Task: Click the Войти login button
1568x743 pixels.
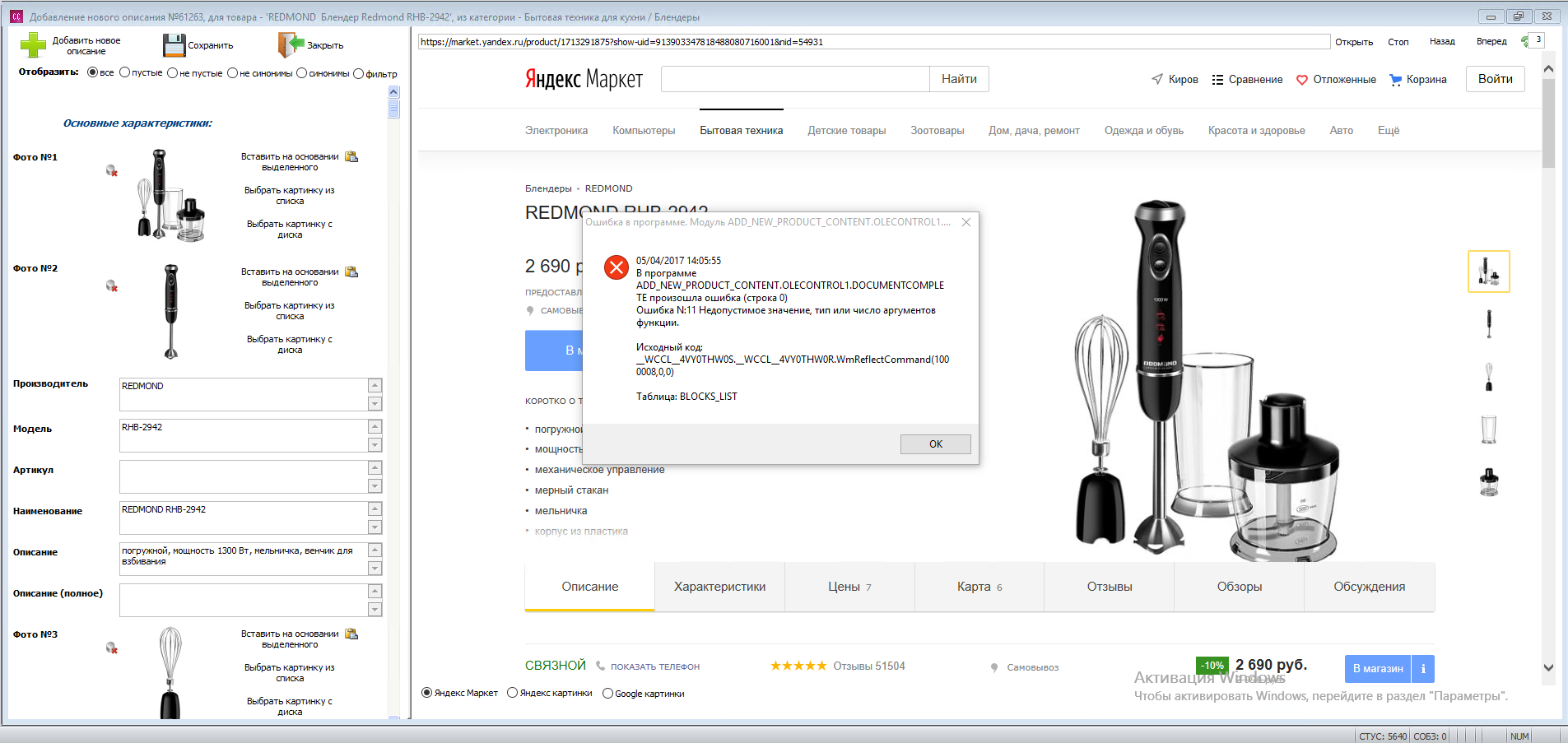Action: pos(1495,79)
